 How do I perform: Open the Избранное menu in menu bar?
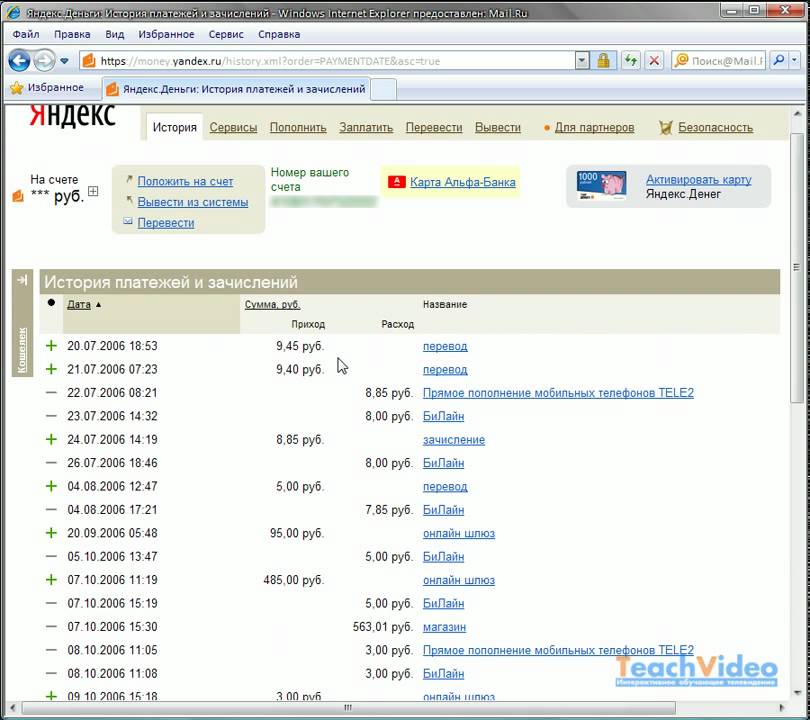166,34
